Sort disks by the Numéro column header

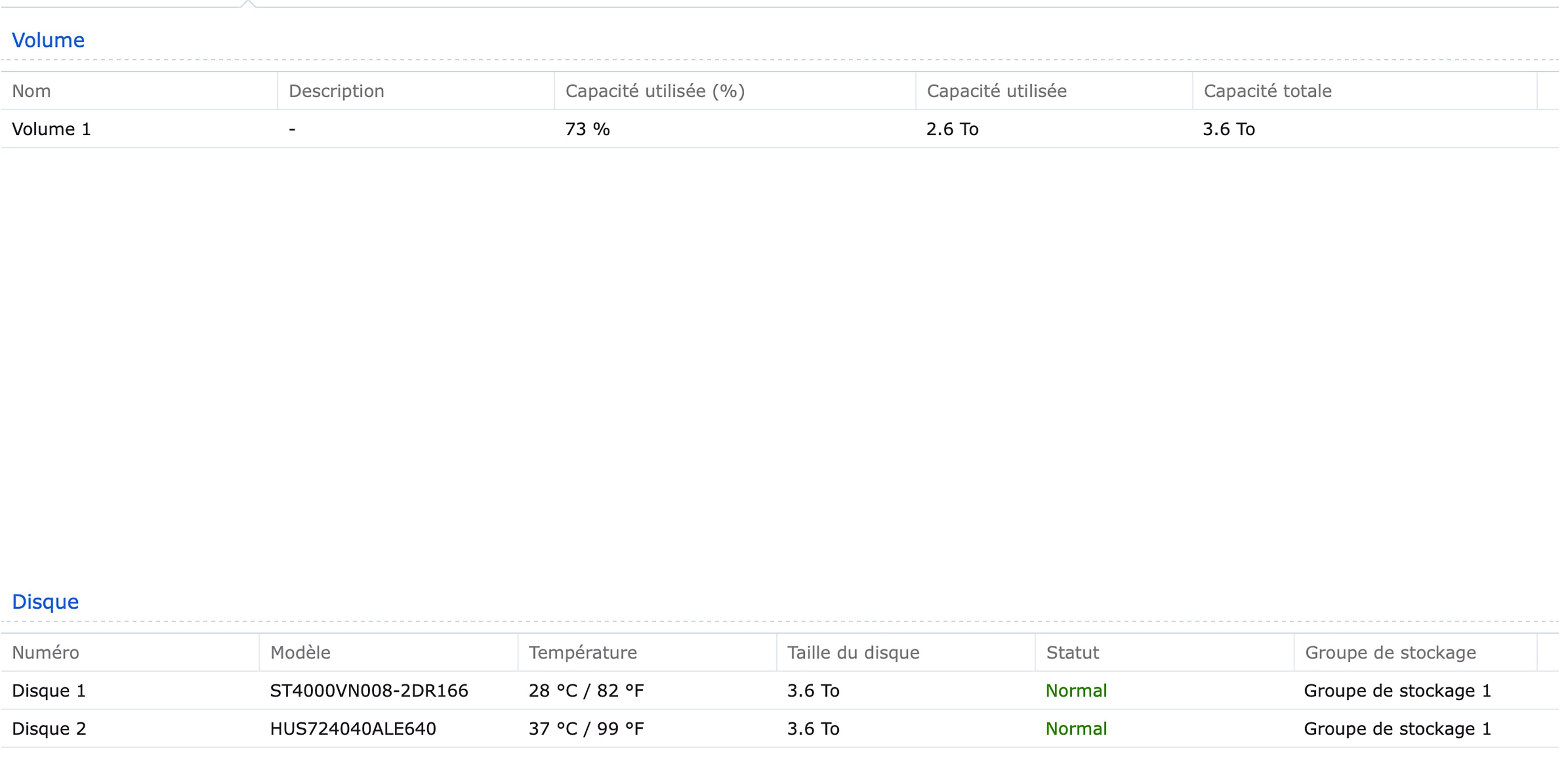[46, 652]
